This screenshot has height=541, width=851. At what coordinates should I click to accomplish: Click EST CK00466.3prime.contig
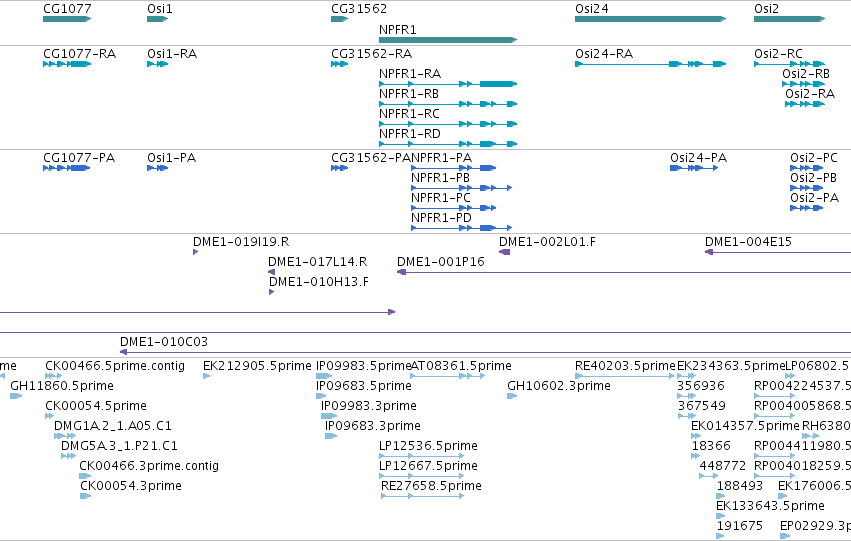click(x=149, y=467)
